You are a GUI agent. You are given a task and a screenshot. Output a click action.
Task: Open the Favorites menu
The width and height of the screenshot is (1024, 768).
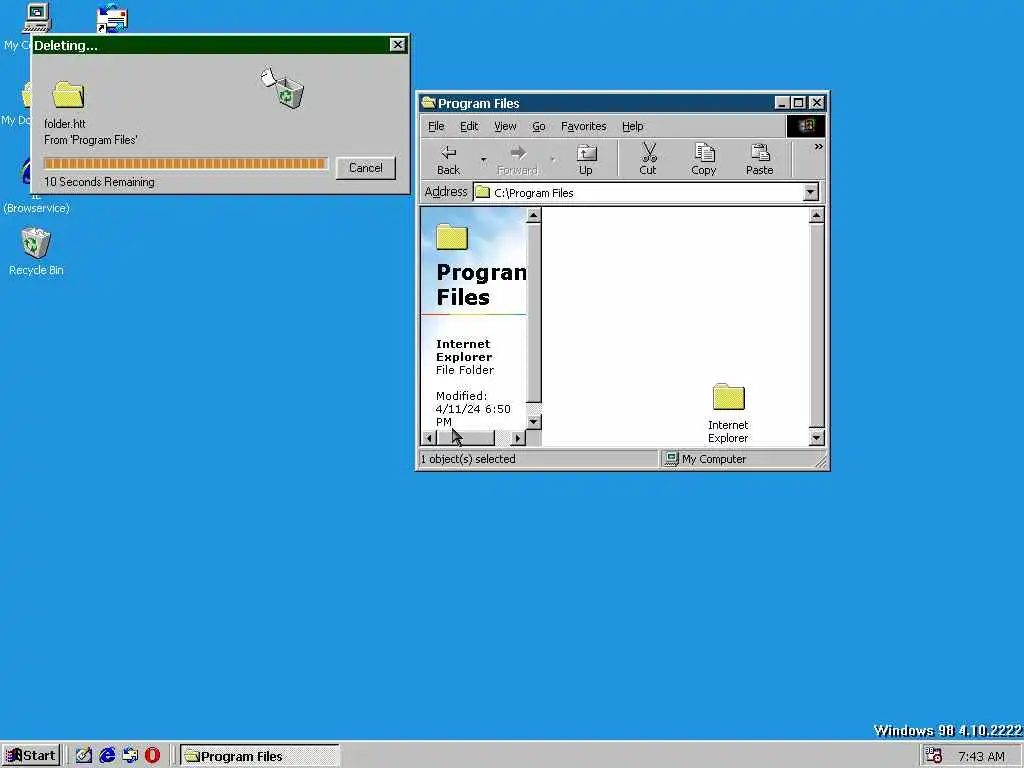583,126
